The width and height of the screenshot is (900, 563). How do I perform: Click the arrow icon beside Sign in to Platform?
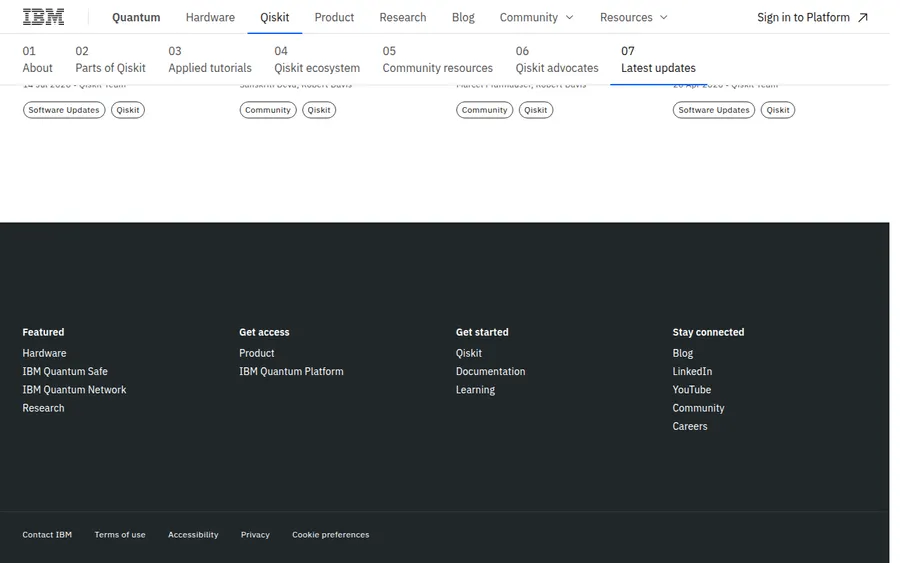863,18
